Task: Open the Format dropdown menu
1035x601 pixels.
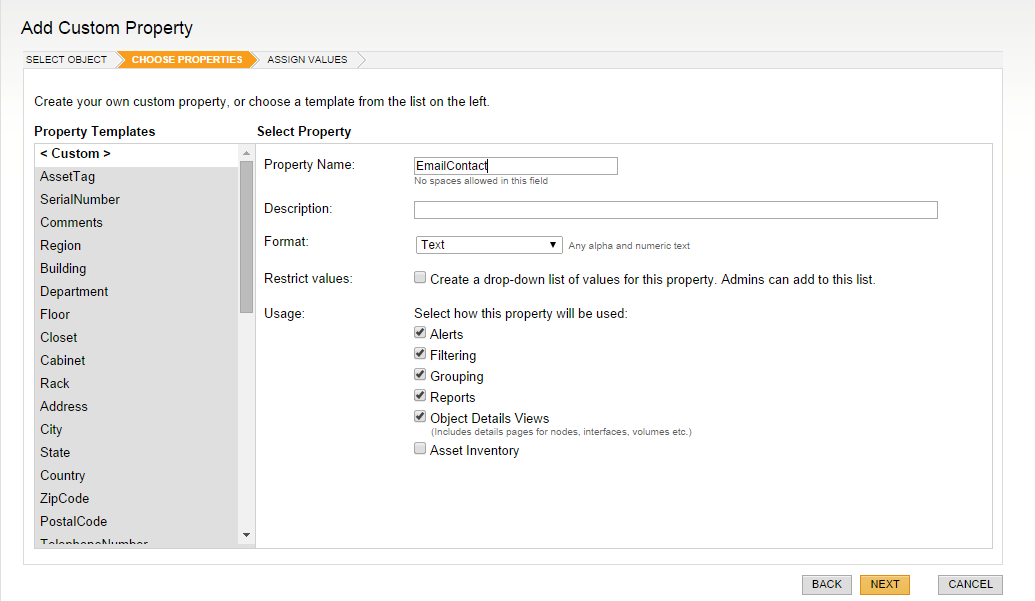Action: tap(553, 244)
